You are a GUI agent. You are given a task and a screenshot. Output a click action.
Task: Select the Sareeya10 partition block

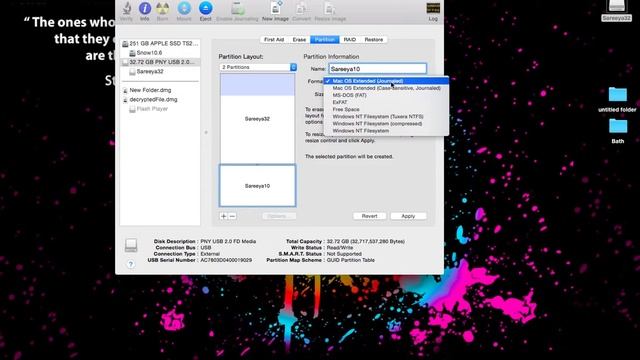click(x=258, y=186)
